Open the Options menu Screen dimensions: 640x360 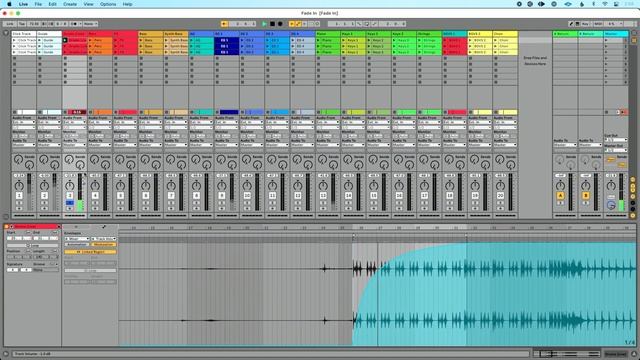[x=108, y=4]
